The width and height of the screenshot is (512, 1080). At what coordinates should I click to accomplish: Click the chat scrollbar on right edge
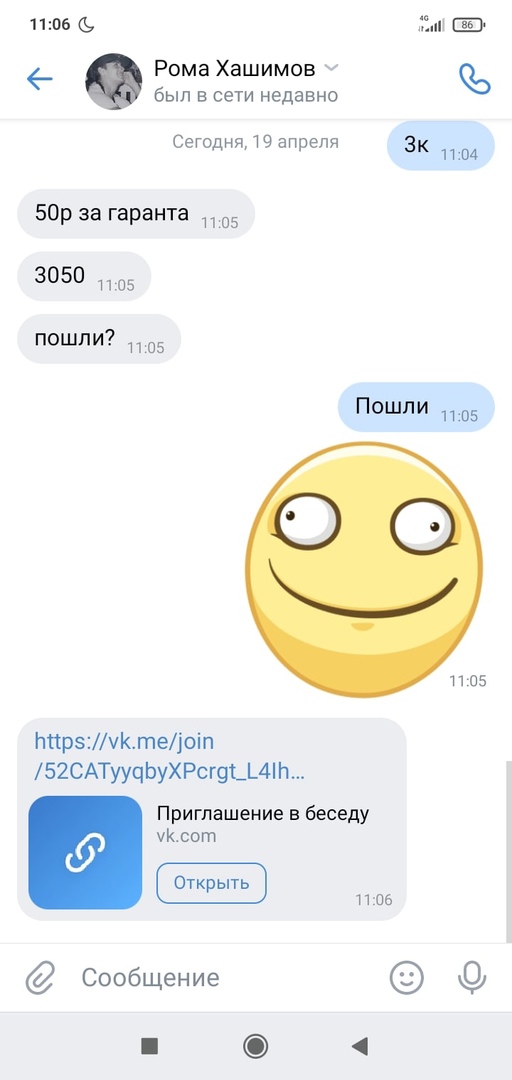(x=509, y=851)
